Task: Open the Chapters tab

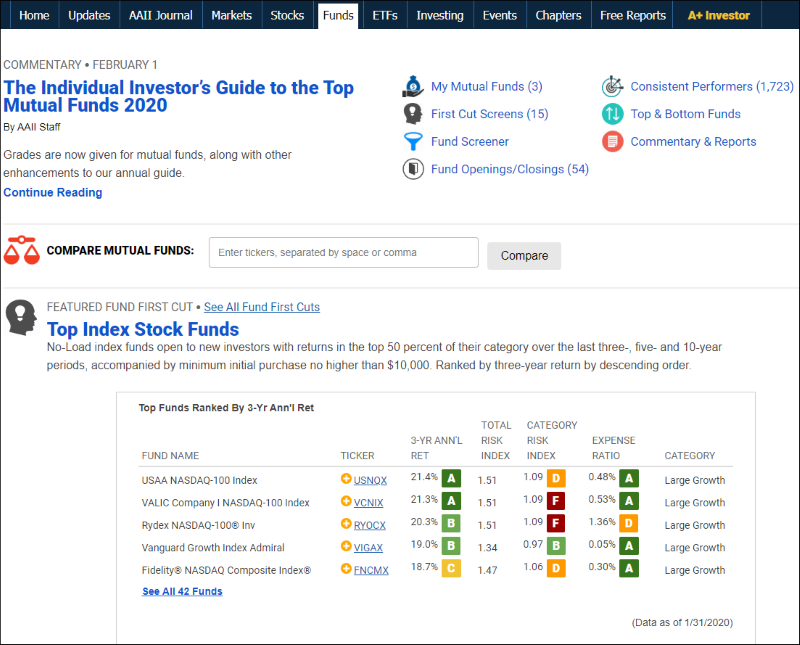Action: pyautogui.click(x=558, y=15)
